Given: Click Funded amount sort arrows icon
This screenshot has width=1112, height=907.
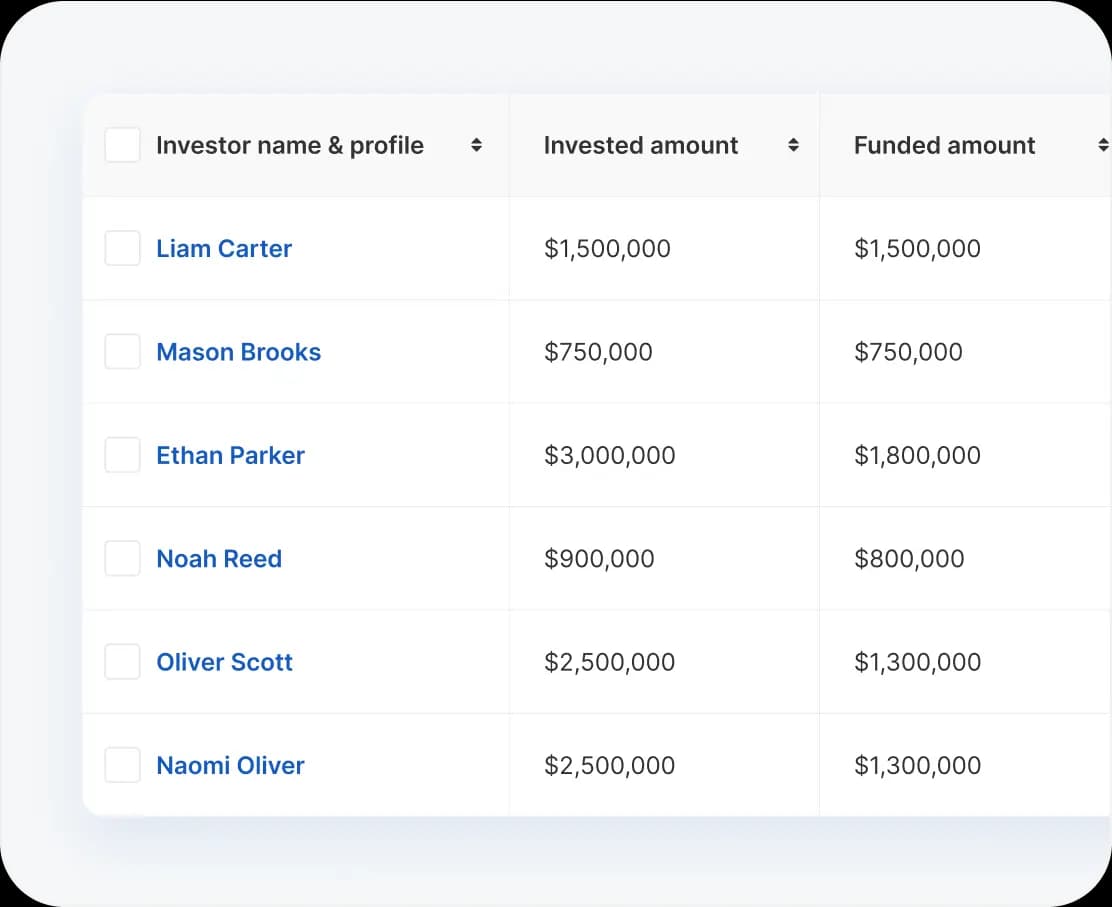Looking at the screenshot, I should (1103, 146).
